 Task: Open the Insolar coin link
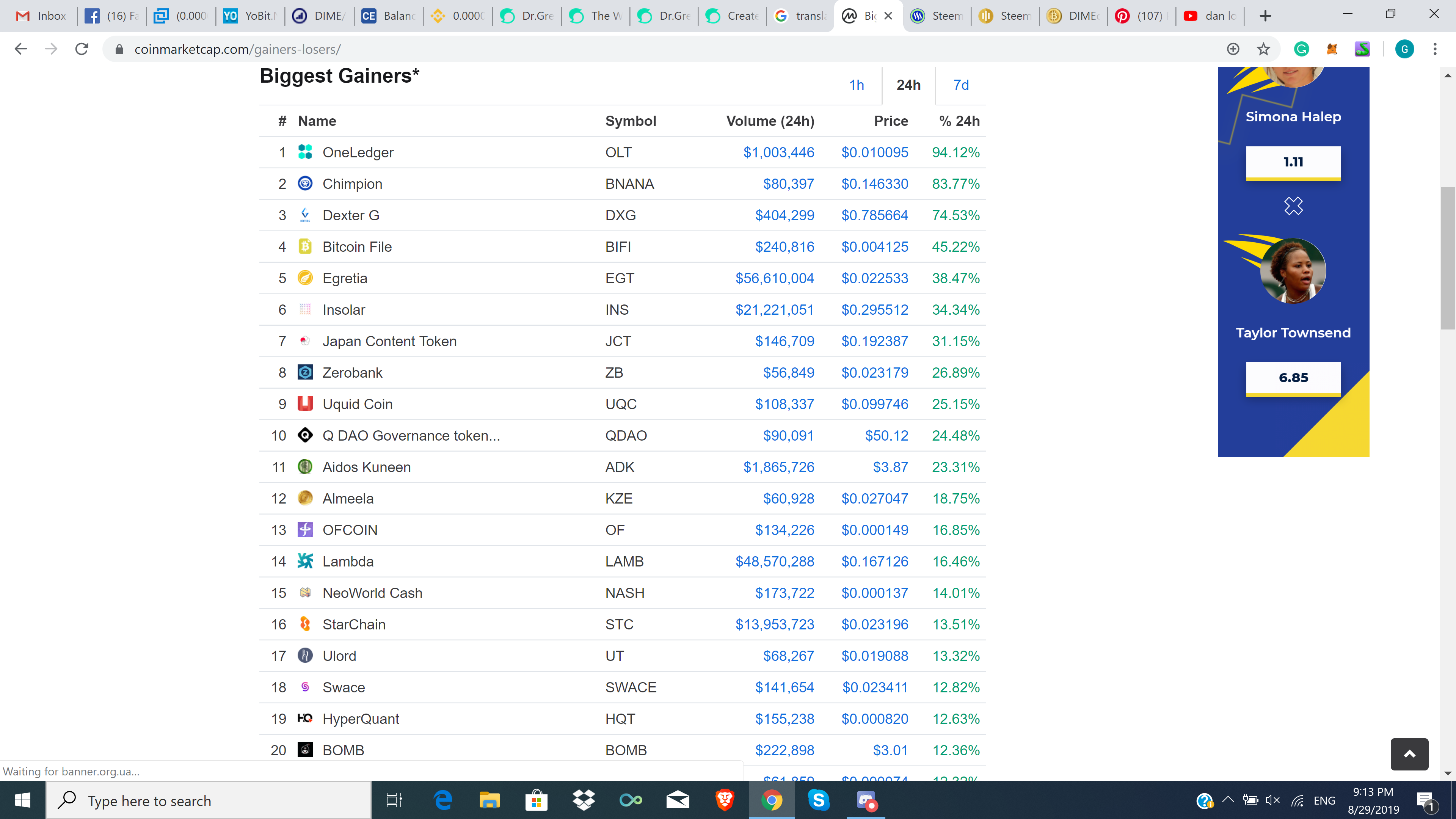344,309
